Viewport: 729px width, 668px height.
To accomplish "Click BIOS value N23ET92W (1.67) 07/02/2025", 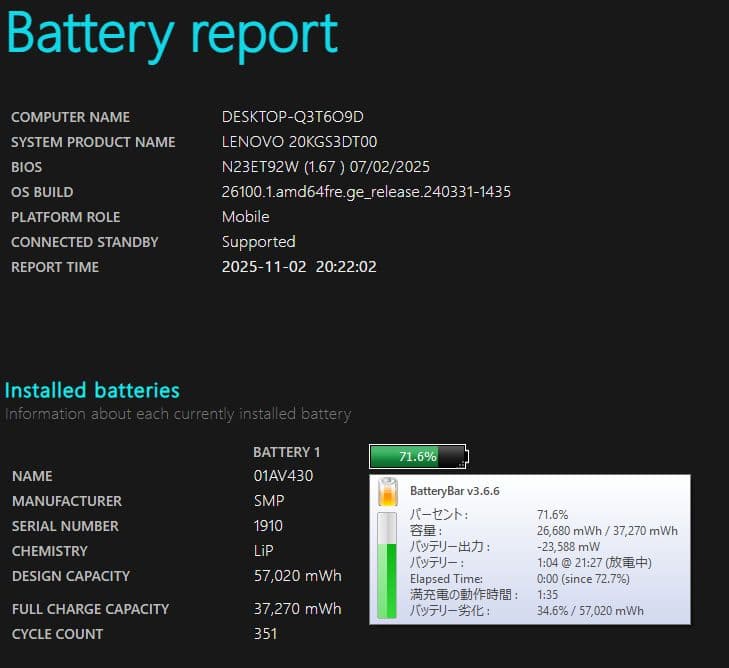I will tap(326, 167).
